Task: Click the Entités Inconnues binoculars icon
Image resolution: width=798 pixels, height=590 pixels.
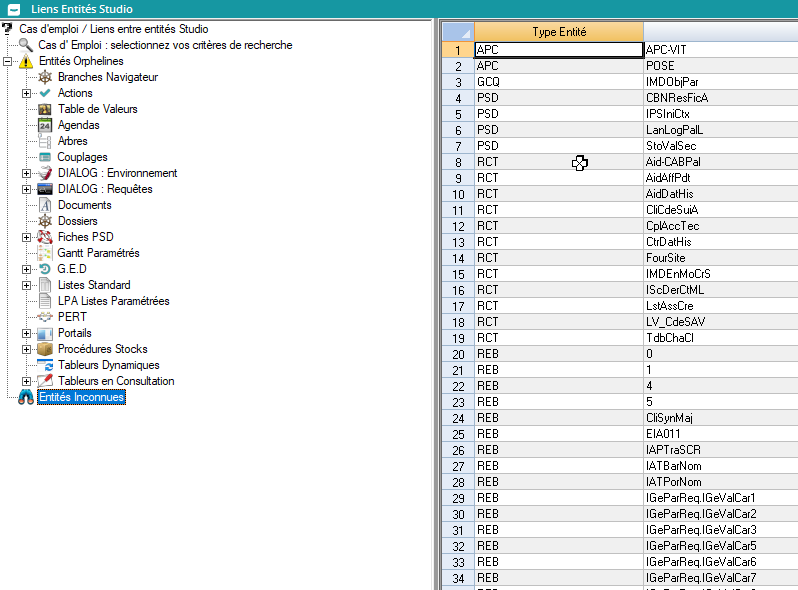Action: click(26, 397)
